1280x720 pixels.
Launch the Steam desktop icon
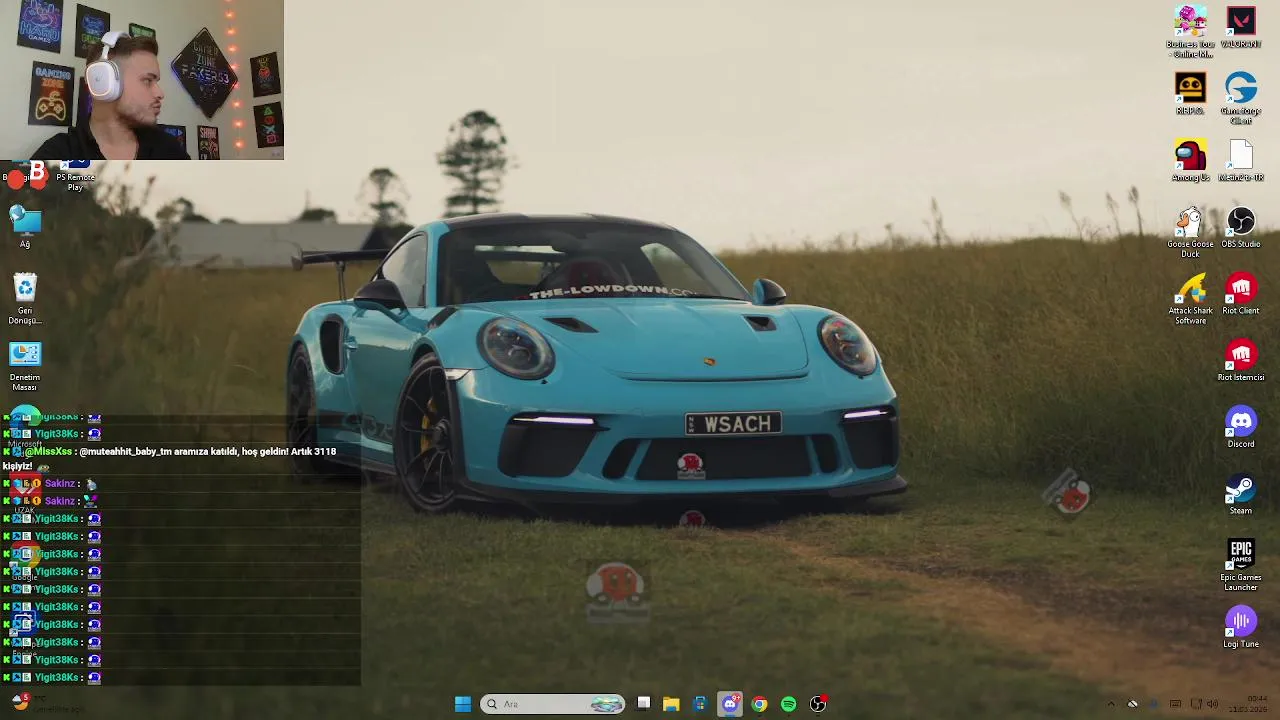pos(1241,494)
